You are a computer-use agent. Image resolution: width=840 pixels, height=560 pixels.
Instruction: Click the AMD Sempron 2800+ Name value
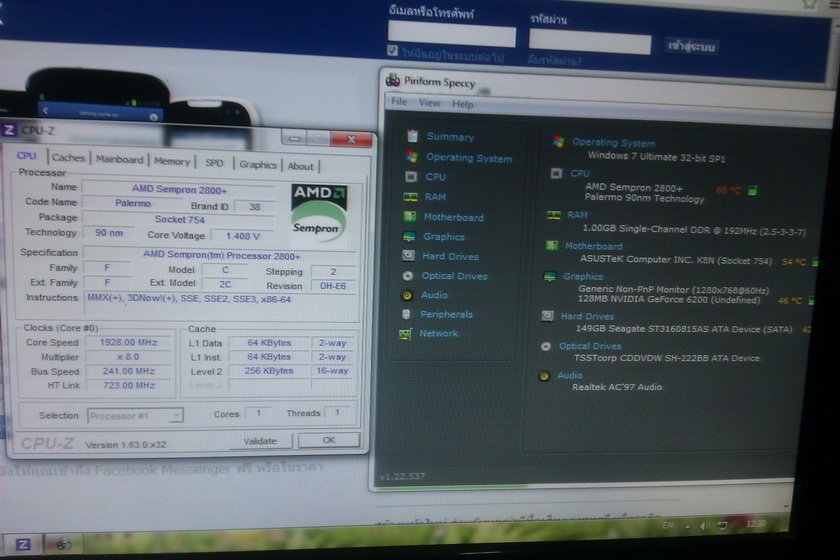pyautogui.click(x=179, y=189)
